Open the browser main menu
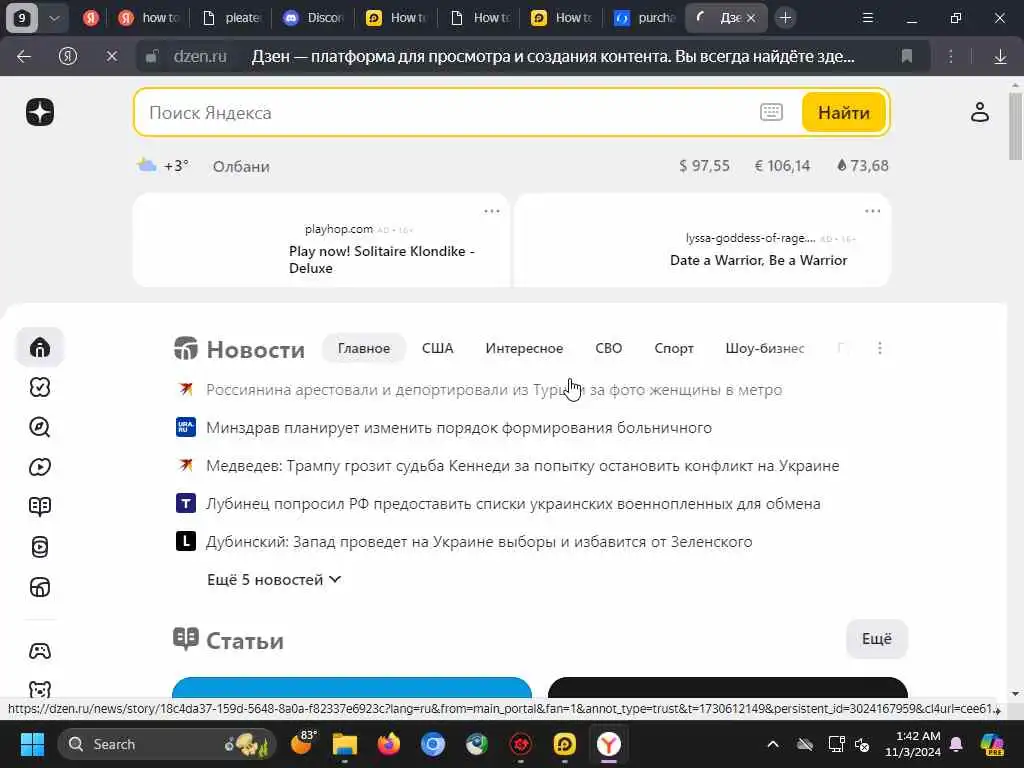Screen dimensions: 1024x768 click(867, 18)
